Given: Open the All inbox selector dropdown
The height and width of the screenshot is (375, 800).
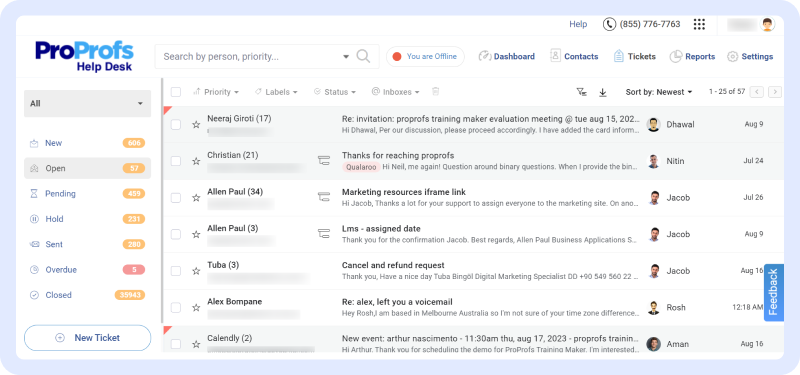Looking at the screenshot, I should pos(87,104).
